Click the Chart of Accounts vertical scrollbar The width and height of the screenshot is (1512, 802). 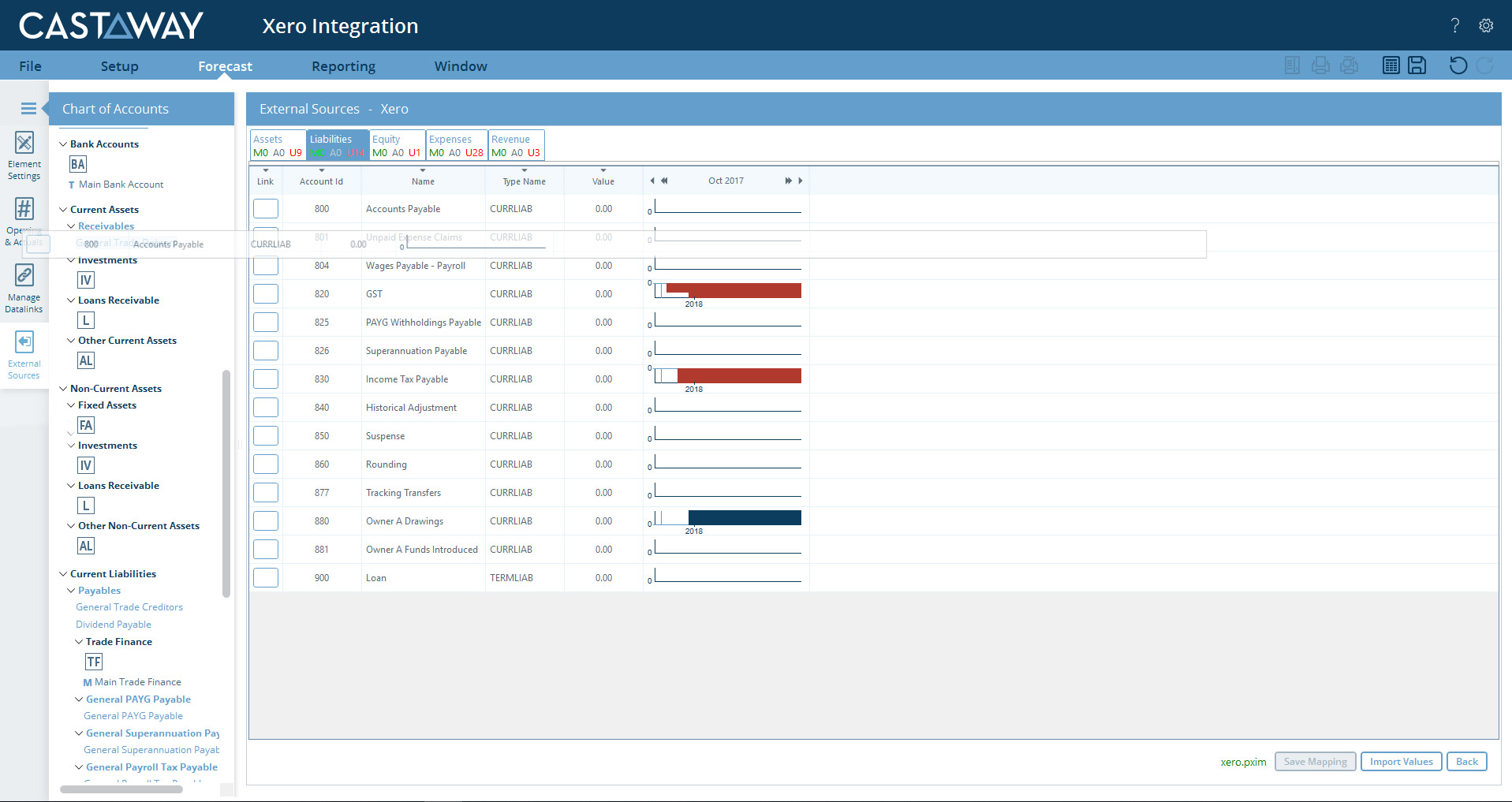[226, 483]
